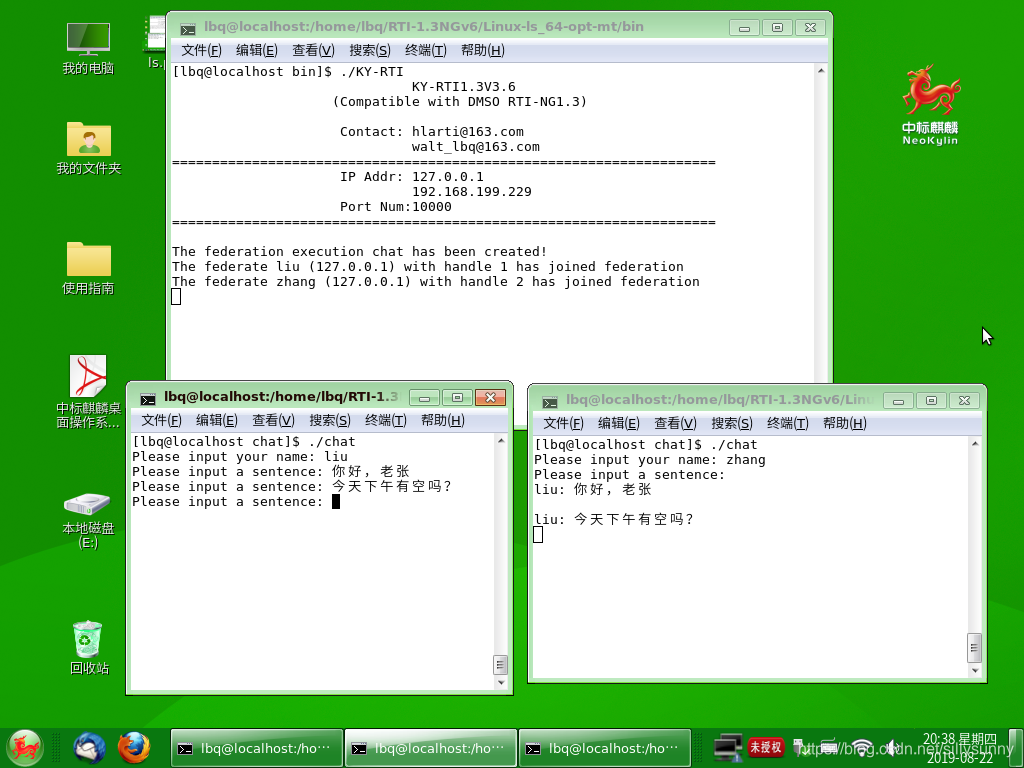
Task: Click liu terminal input cursor after sentence prompt
Action: tap(336, 502)
